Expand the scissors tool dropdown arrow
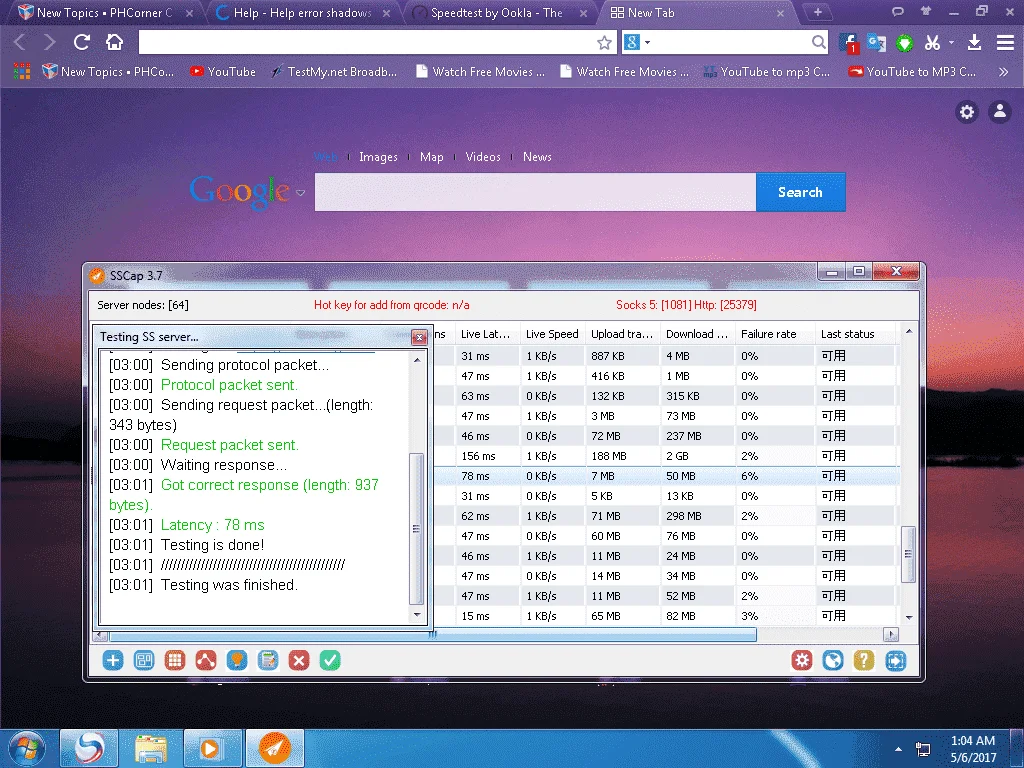Image resolution: width=1024 pixels, height=768 pixels. (952, 42)
